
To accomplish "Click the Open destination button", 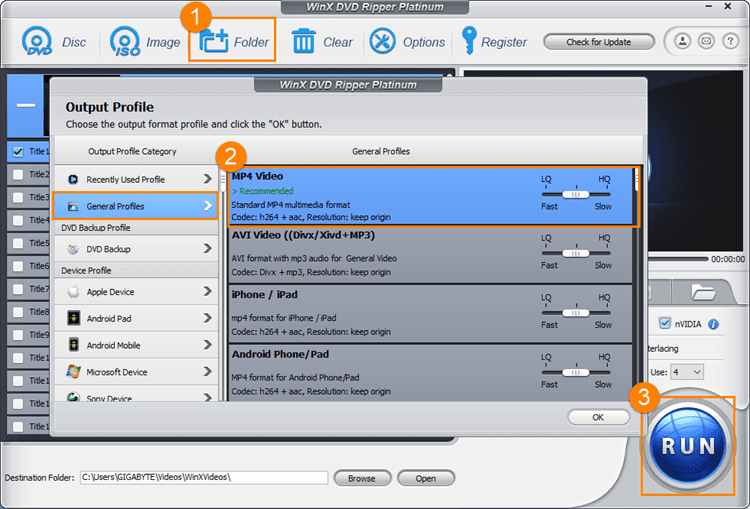I will (x=425, y=478).
